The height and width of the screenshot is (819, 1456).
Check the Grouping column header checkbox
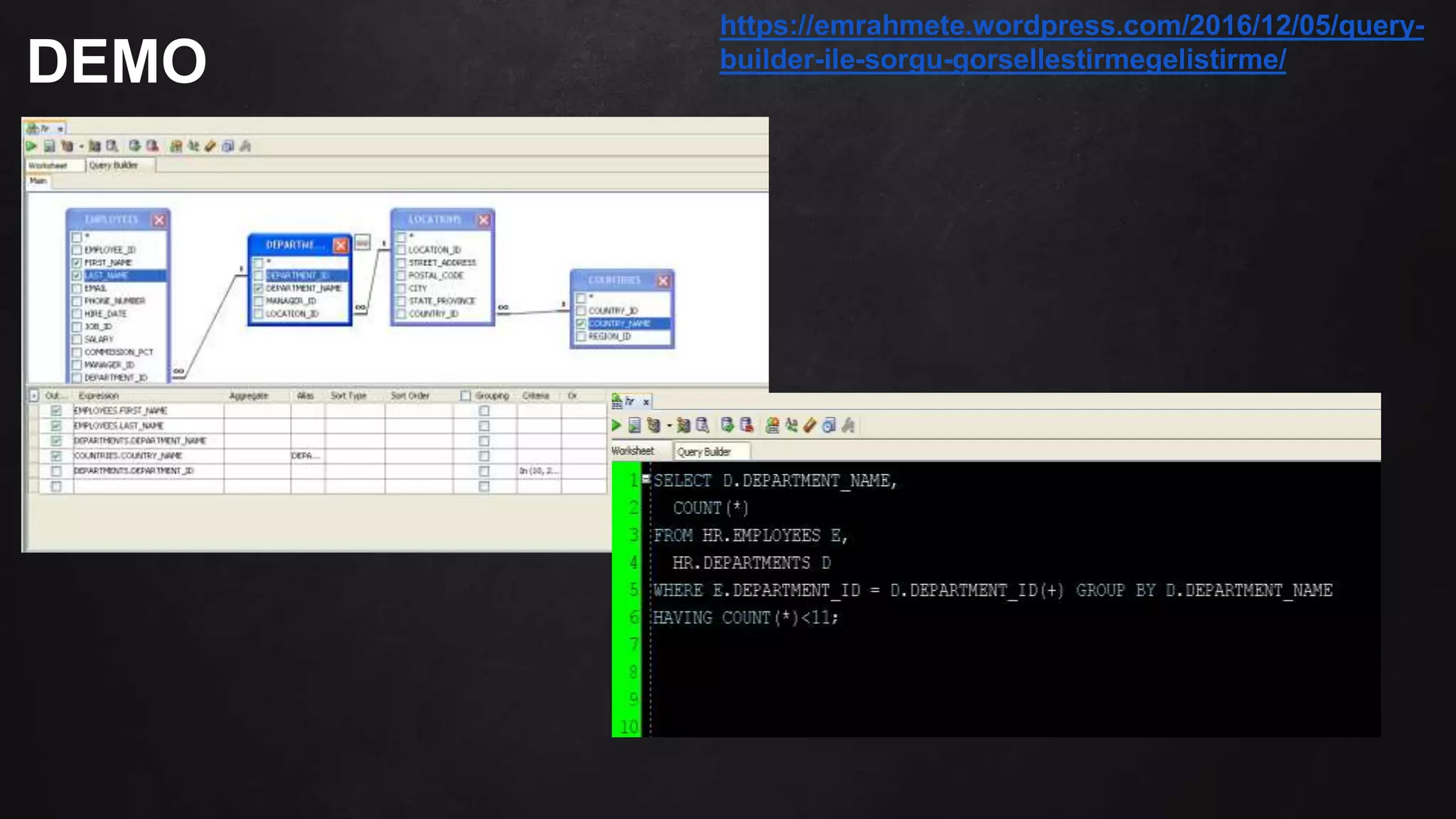point(466,396)
